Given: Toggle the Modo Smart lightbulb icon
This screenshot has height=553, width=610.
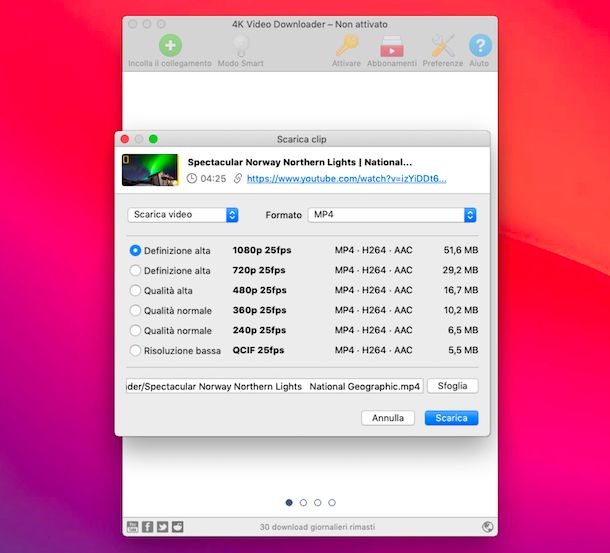Looking at the screenshot, I should 240,46.
